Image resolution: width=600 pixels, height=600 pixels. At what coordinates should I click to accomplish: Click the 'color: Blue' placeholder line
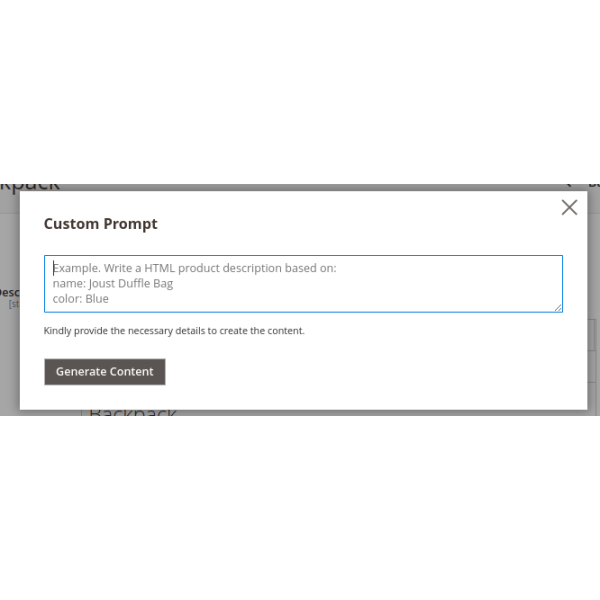[x=81, y=299]
